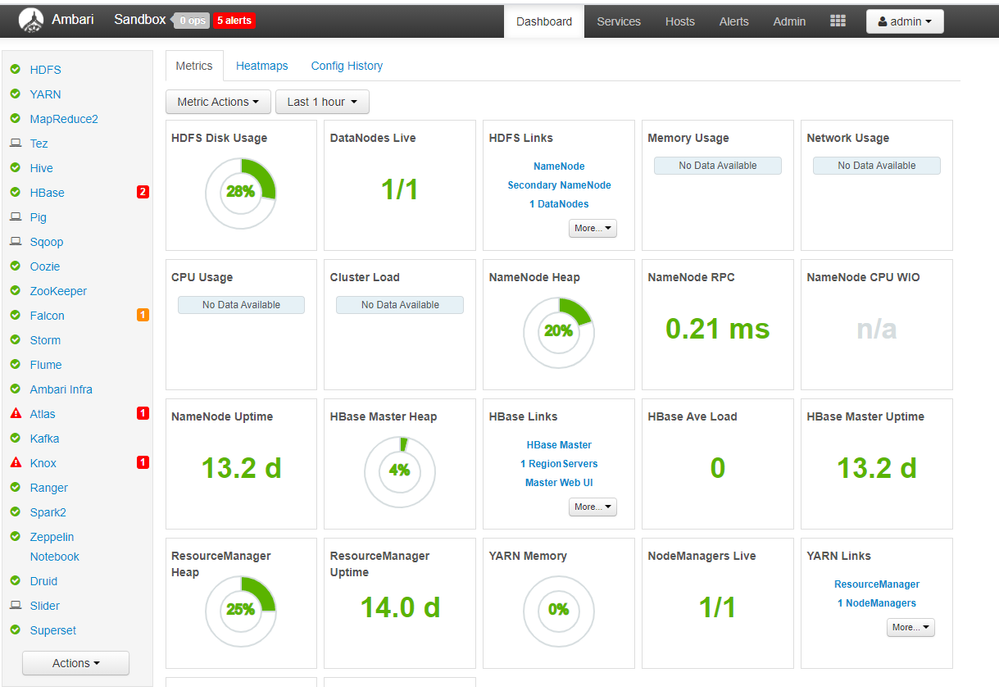Open the Secondary NameNode link
Viewport: 999px width, 687px height.
[559, 185]
